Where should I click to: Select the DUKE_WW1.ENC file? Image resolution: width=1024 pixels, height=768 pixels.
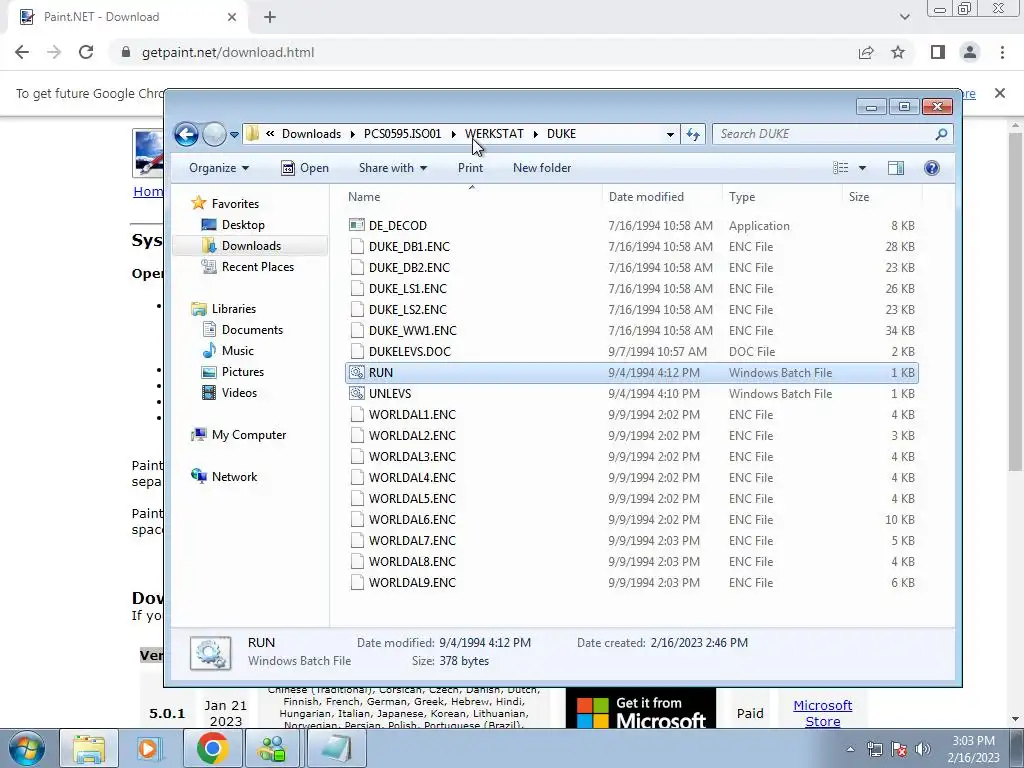point(412,330)
